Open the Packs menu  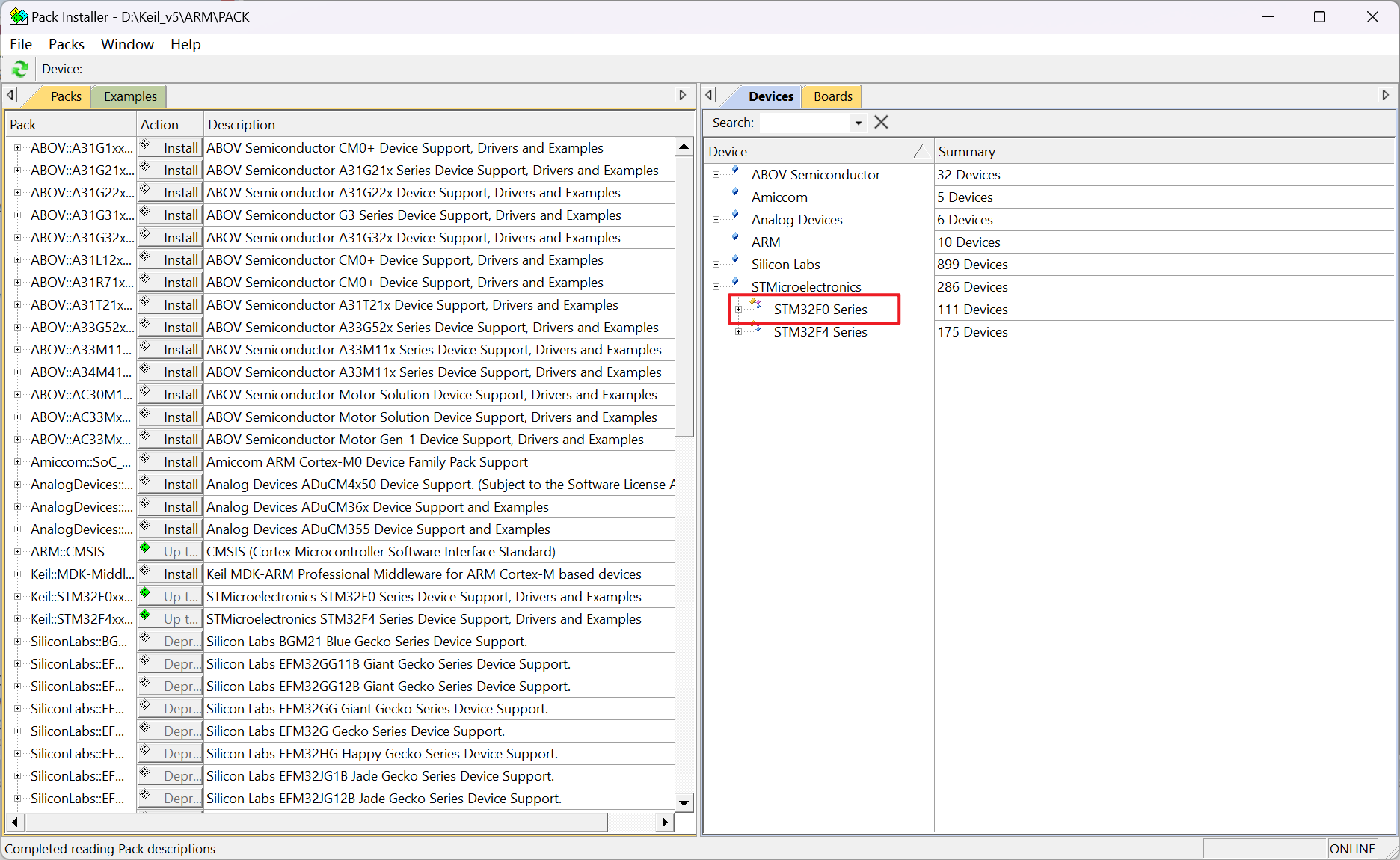tap(67, 44)
